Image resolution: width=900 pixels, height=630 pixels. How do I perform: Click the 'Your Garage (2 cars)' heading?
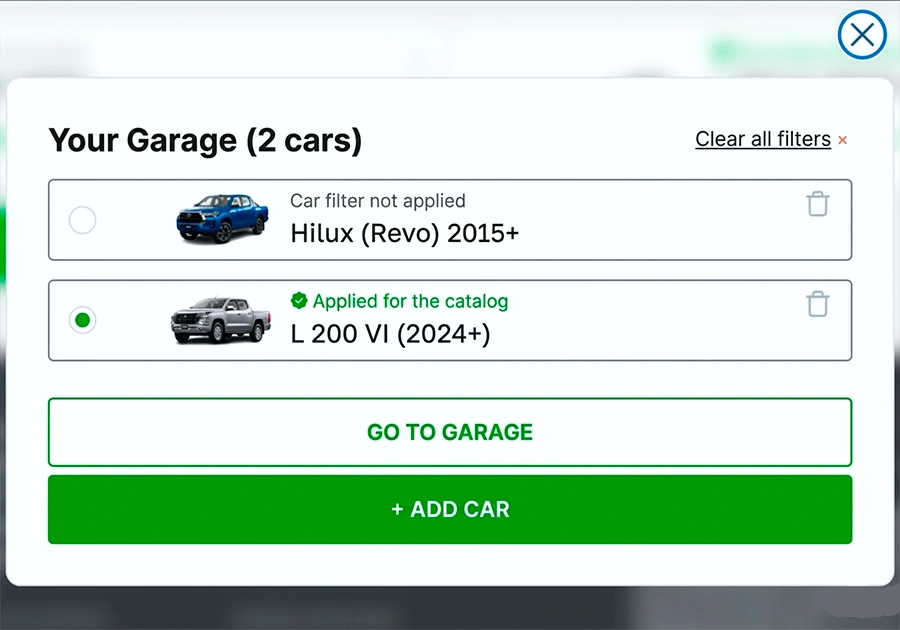tap(205, 140)
